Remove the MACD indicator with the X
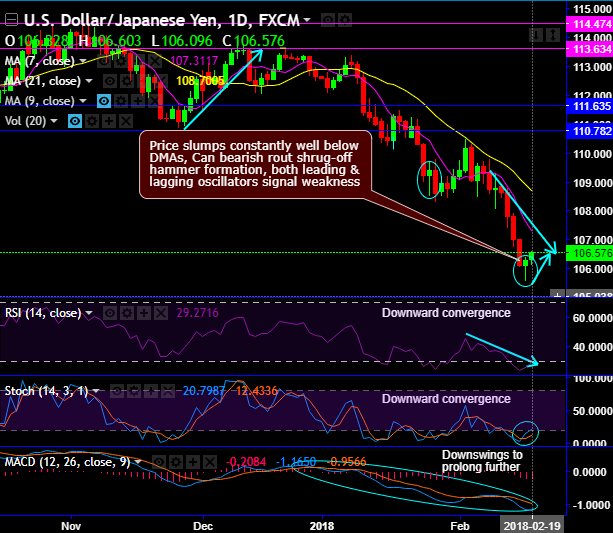 point(210,462)
